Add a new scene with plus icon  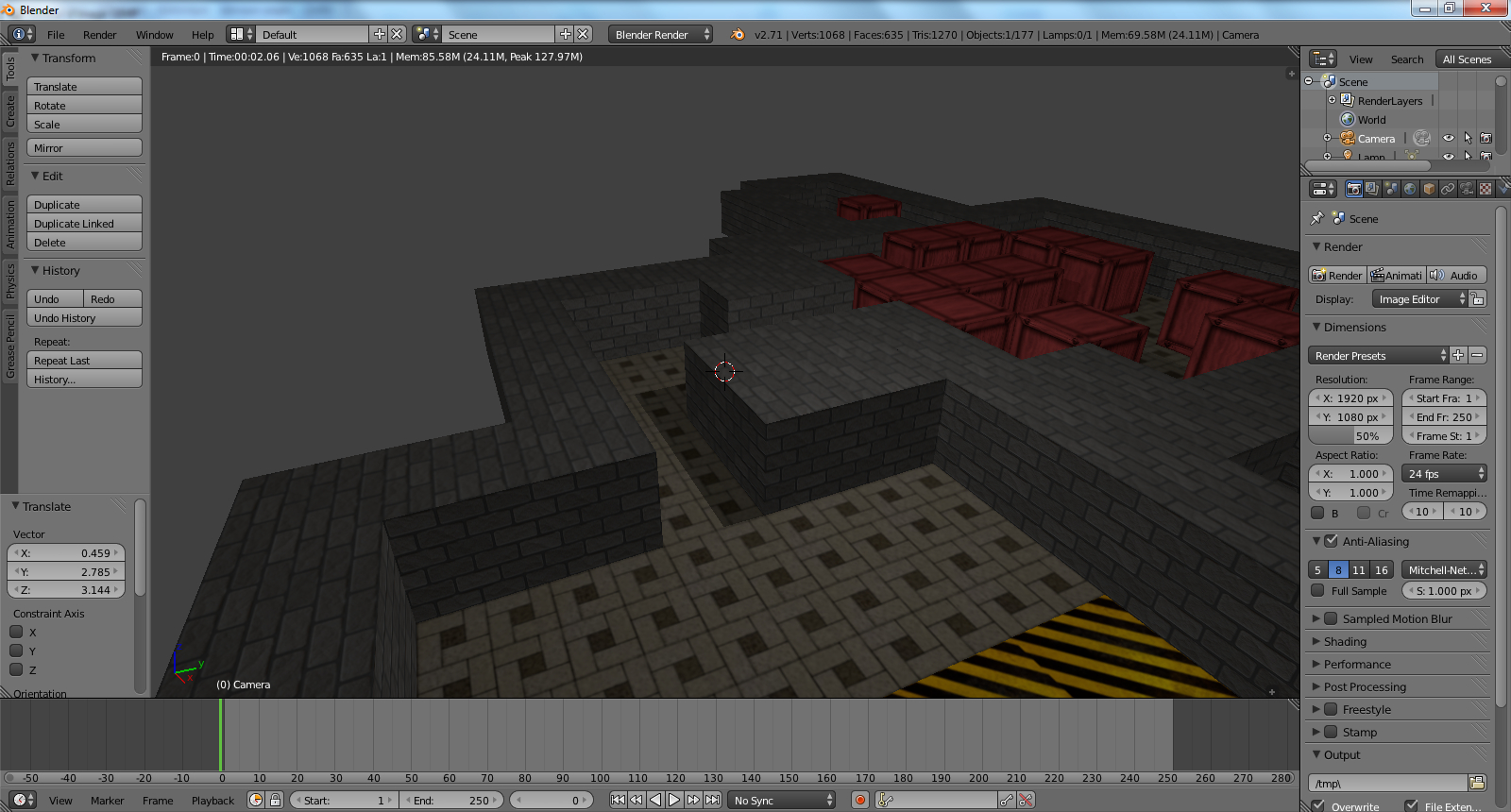click(566, 34)
